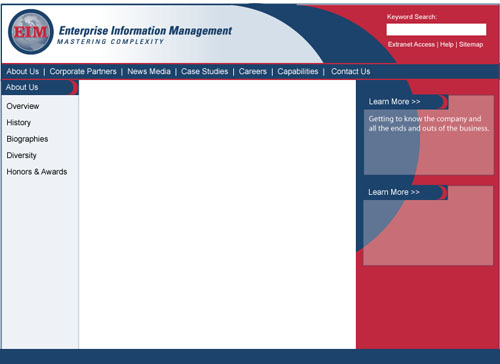Select Capabilities in navigation bar
This screenshot has height=364, width=500.
298,71
